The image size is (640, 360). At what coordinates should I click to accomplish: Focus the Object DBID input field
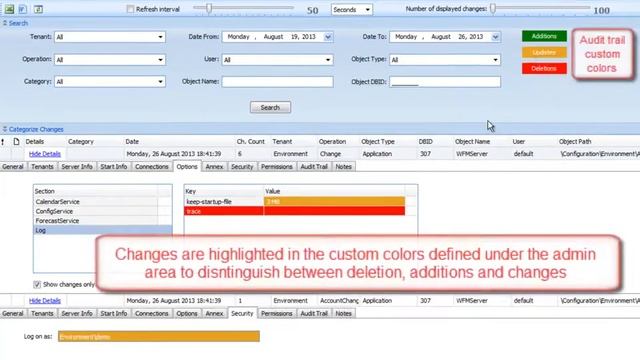445,82
